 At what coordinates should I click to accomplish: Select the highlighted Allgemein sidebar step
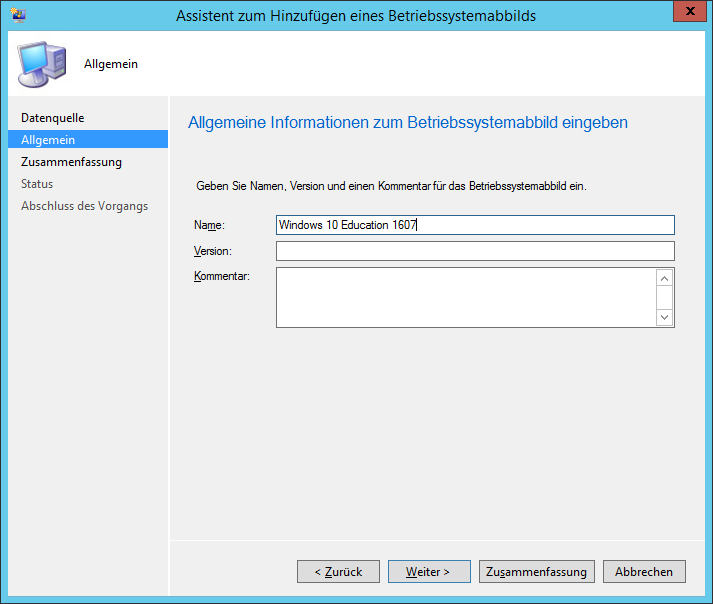click(x=48, y=140)
